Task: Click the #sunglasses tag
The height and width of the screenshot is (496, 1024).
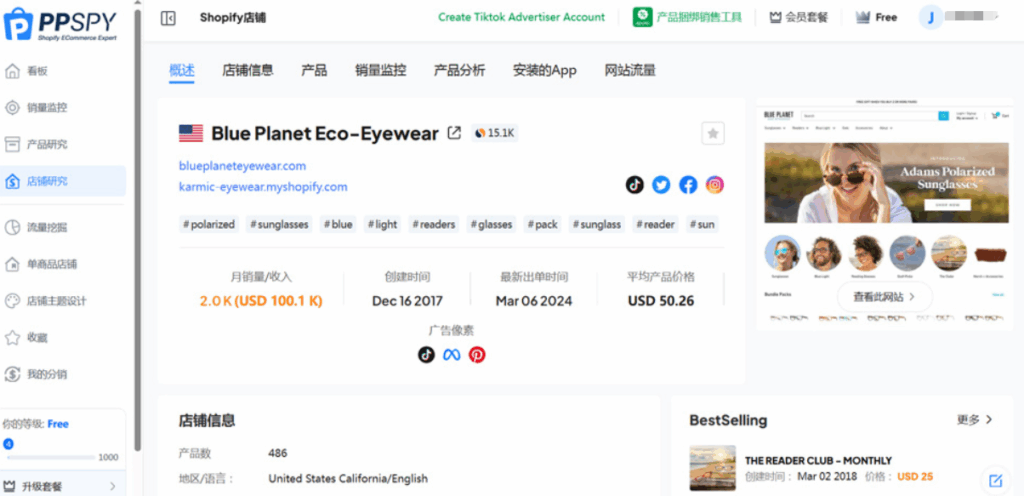Action: coord(280,225)
